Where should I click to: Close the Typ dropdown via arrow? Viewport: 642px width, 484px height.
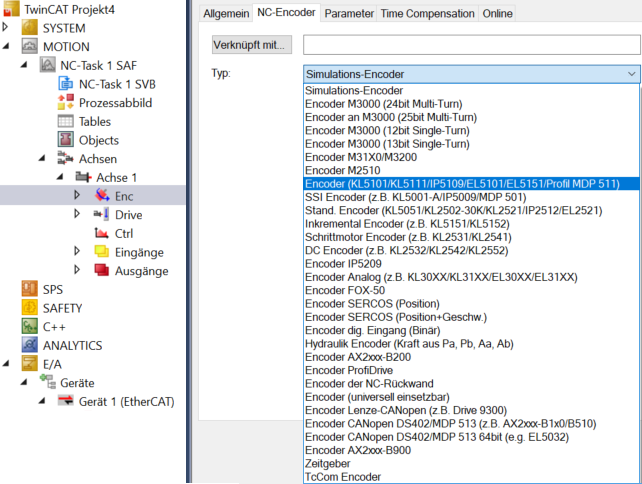[630, 74]
